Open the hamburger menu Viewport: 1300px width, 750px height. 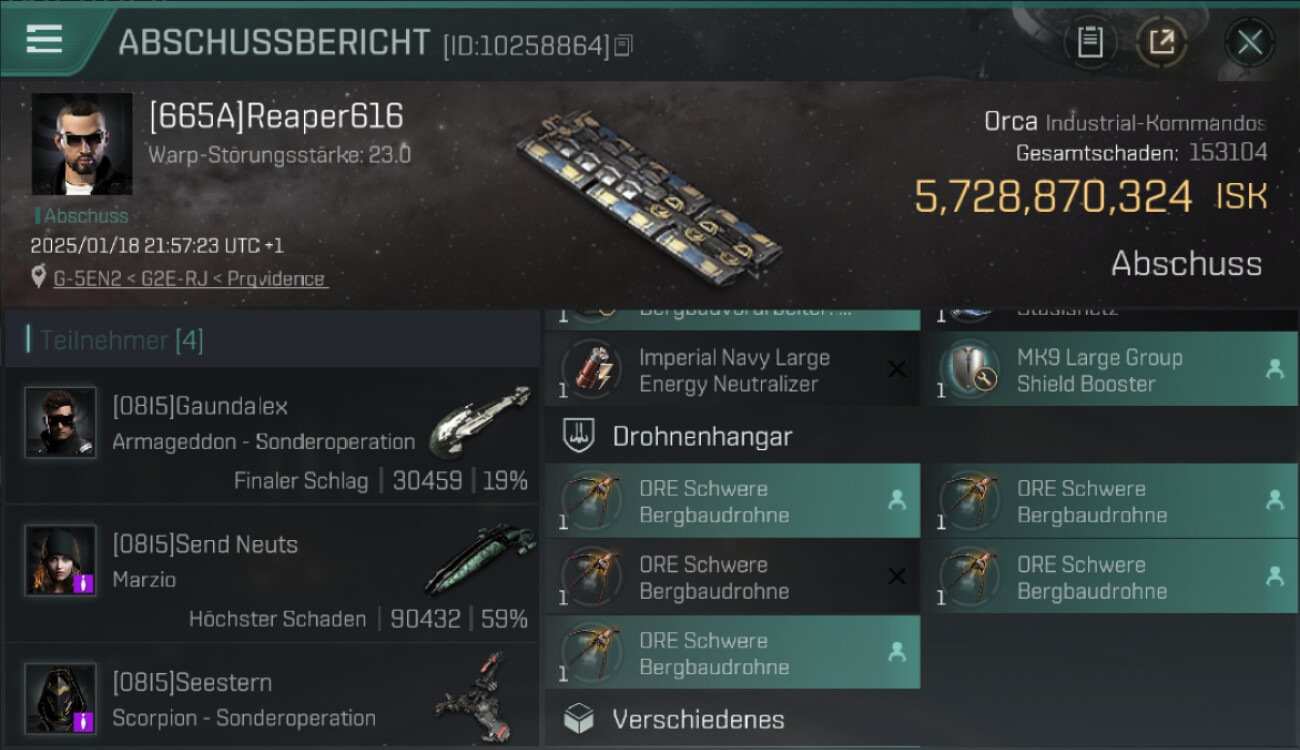44,39
